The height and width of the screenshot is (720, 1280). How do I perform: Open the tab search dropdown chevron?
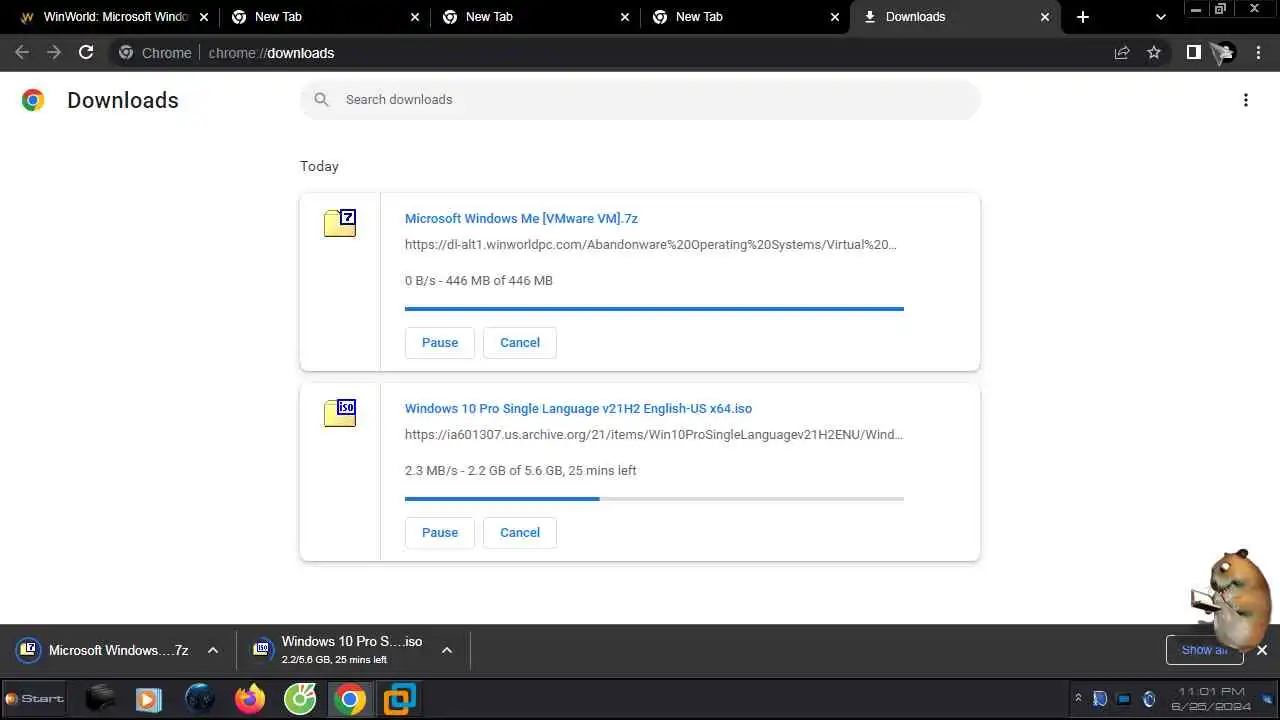point(1160,17)
